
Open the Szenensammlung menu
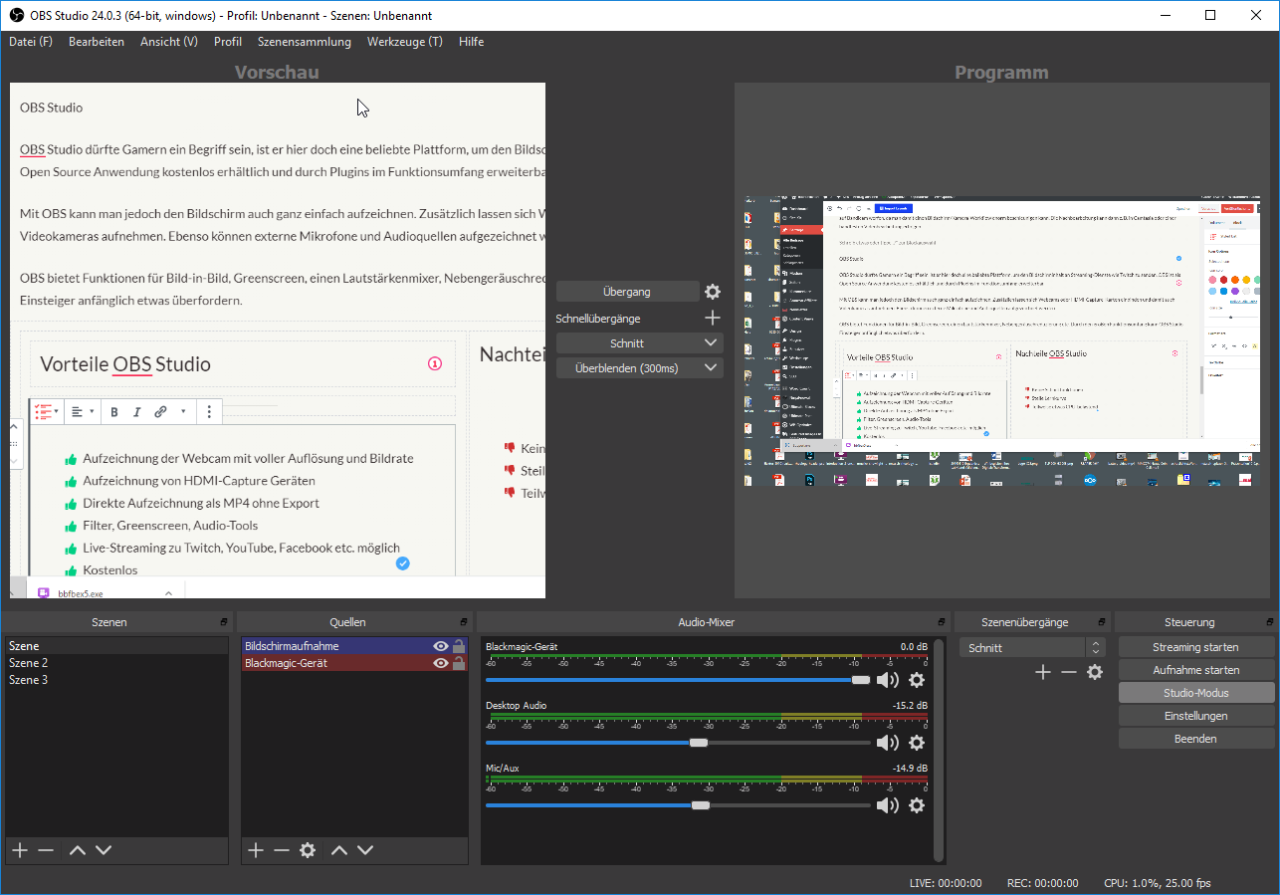(304, 41)
